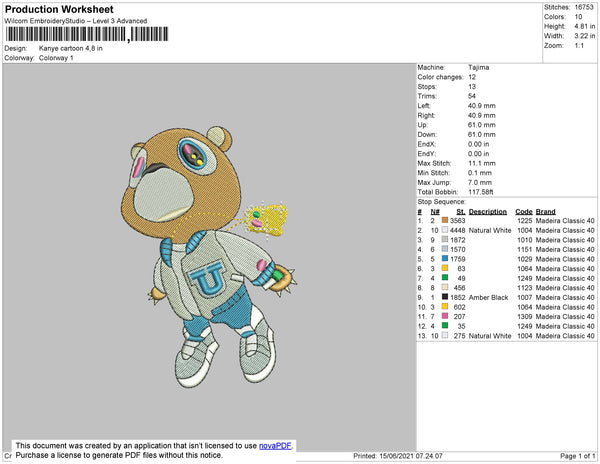Screen dimensions: 600x464
Task: Click the yellow swatch in stop 10
Action: [x=445, y=306]
